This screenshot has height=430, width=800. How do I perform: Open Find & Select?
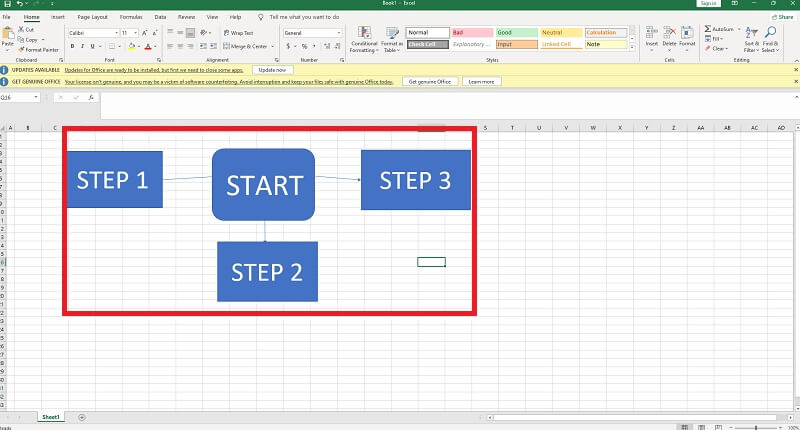(x=770, y=40)
